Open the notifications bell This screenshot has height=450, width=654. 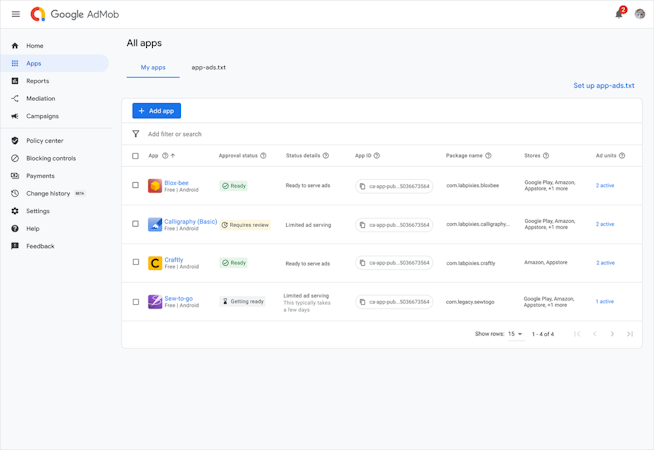click(x=619, y=14)
